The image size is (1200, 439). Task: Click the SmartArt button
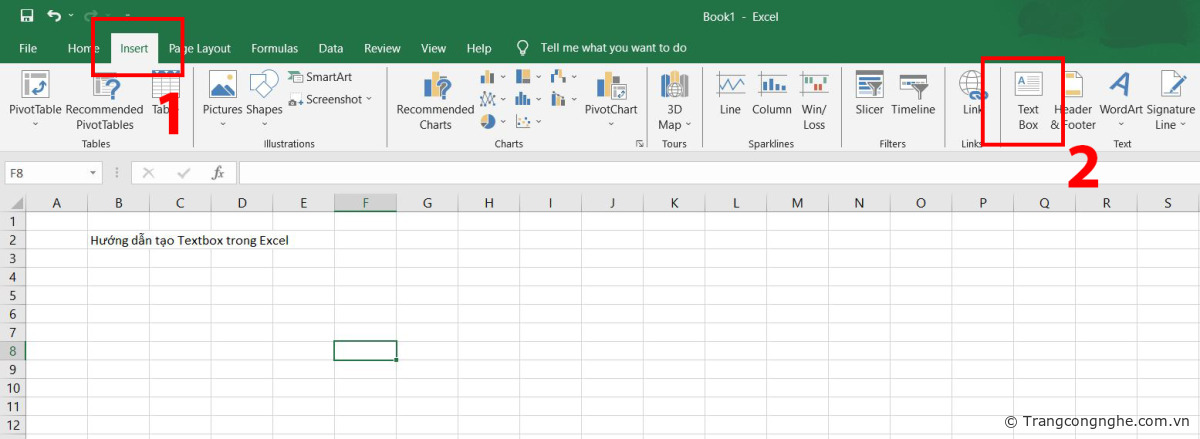click(320, 77)
